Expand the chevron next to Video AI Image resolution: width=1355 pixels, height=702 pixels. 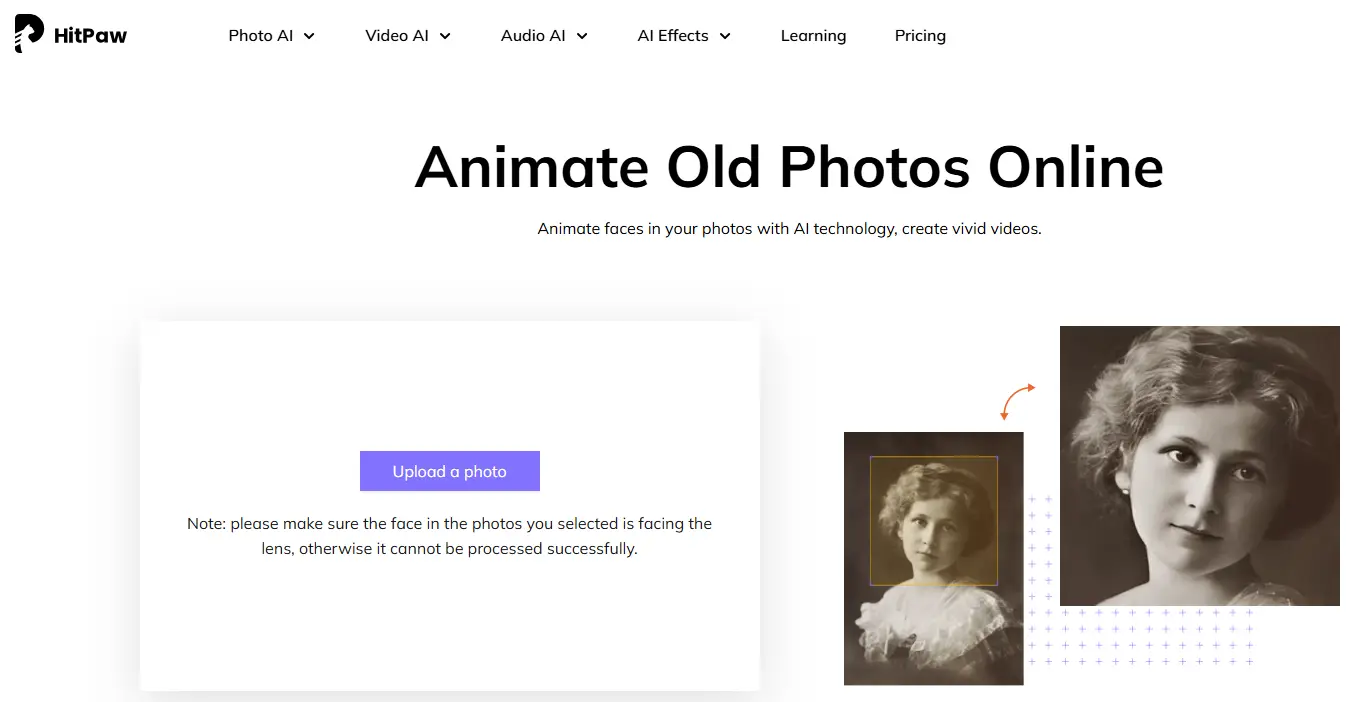pos(445,36)
